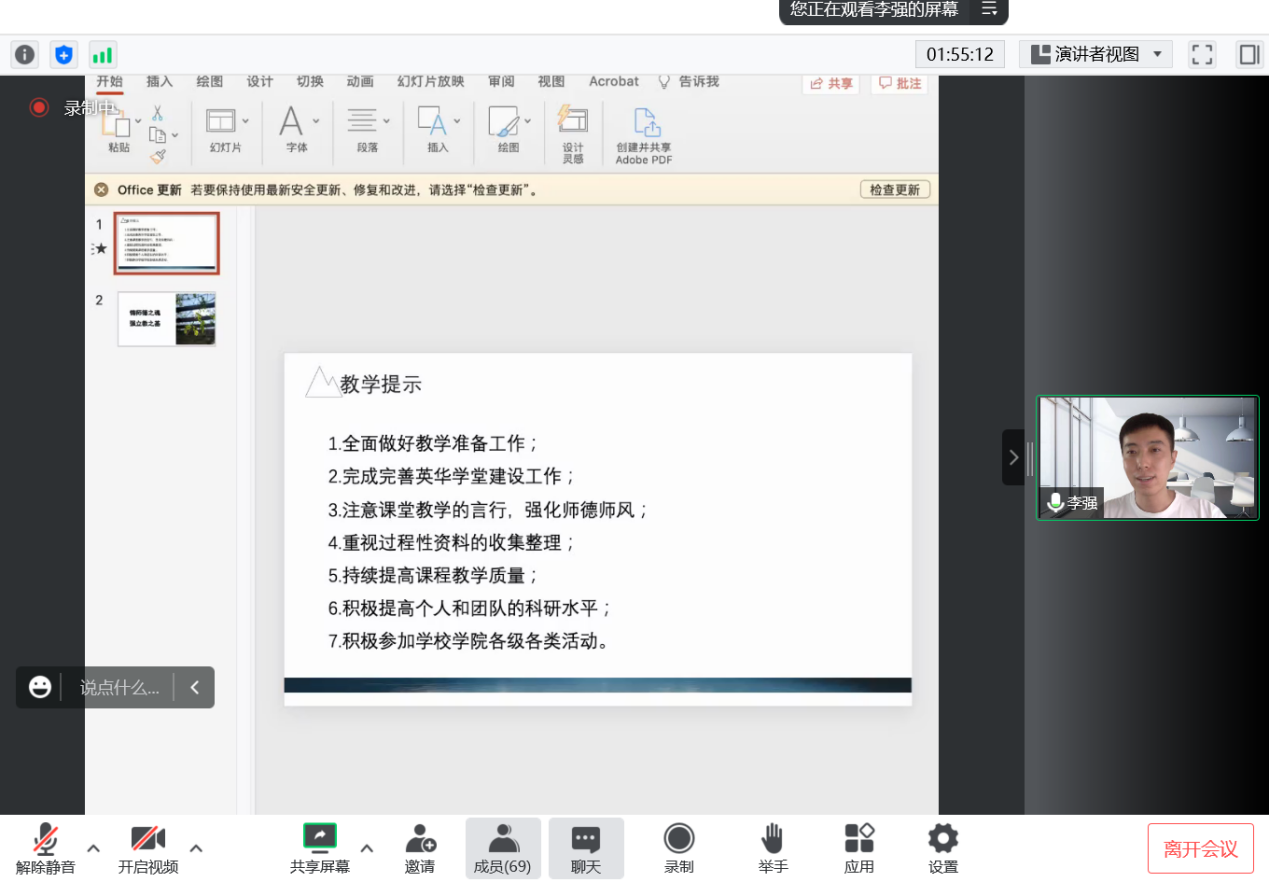The image size is (1269, 882).
Task: Click the 说点什么 message input
Action: [119, 687]
